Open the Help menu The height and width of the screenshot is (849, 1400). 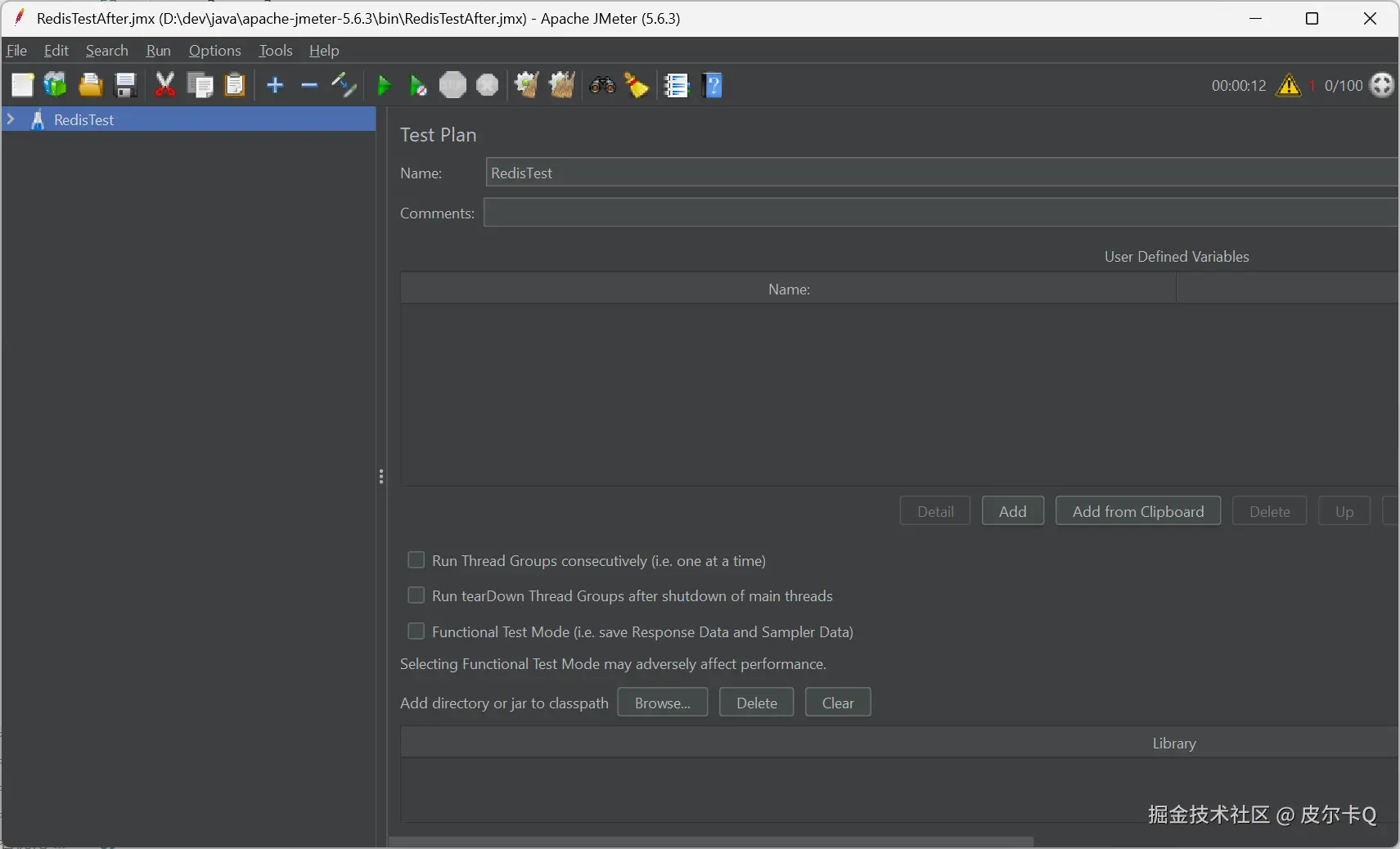tap(324, 51)
